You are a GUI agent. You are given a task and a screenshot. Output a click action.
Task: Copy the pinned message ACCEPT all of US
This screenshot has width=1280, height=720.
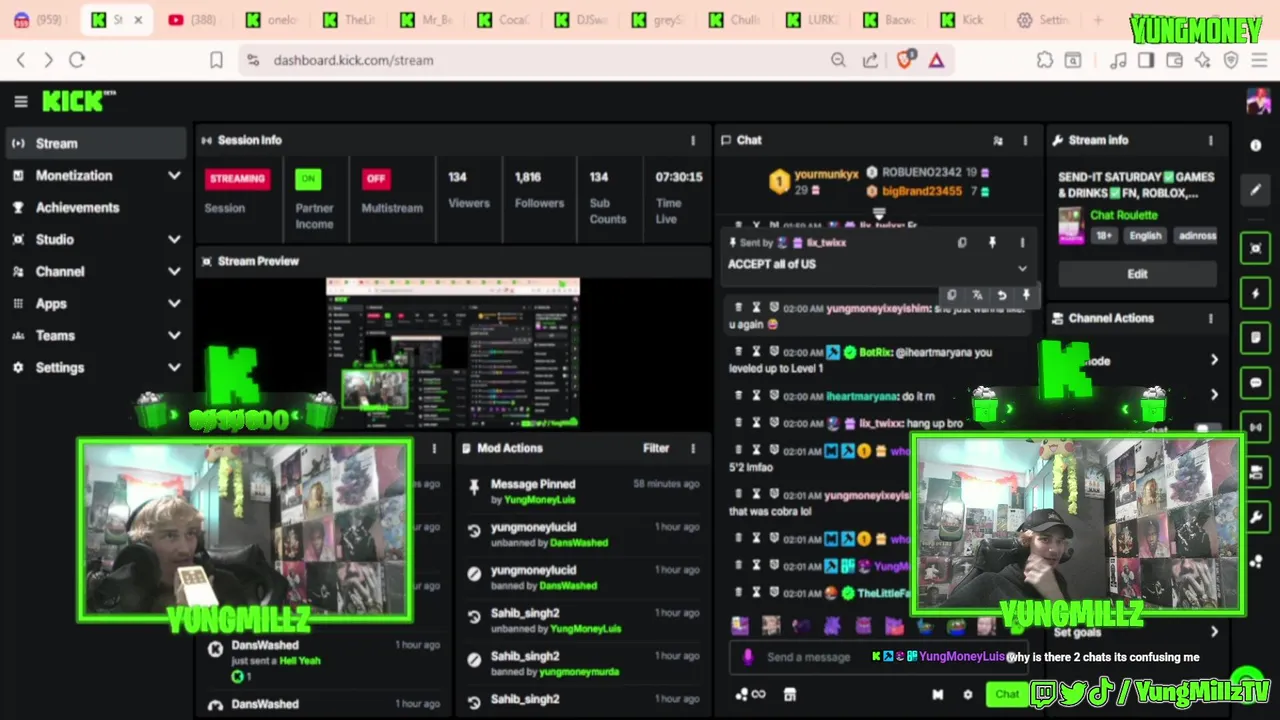962,242
